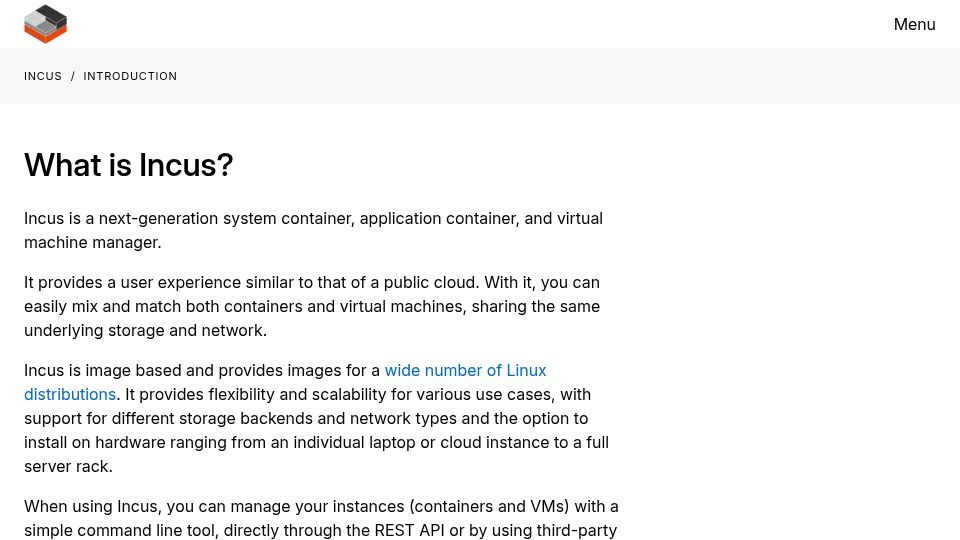Click the paragraph starting 'It provides a user experience'
This screenshot has width=960, height=540.
pos(312,306)
